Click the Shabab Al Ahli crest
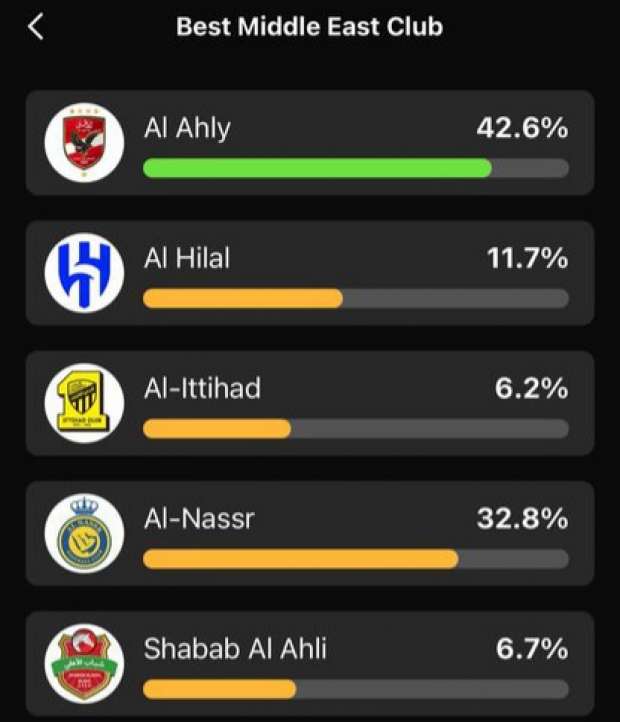 [x=84, y=664]
